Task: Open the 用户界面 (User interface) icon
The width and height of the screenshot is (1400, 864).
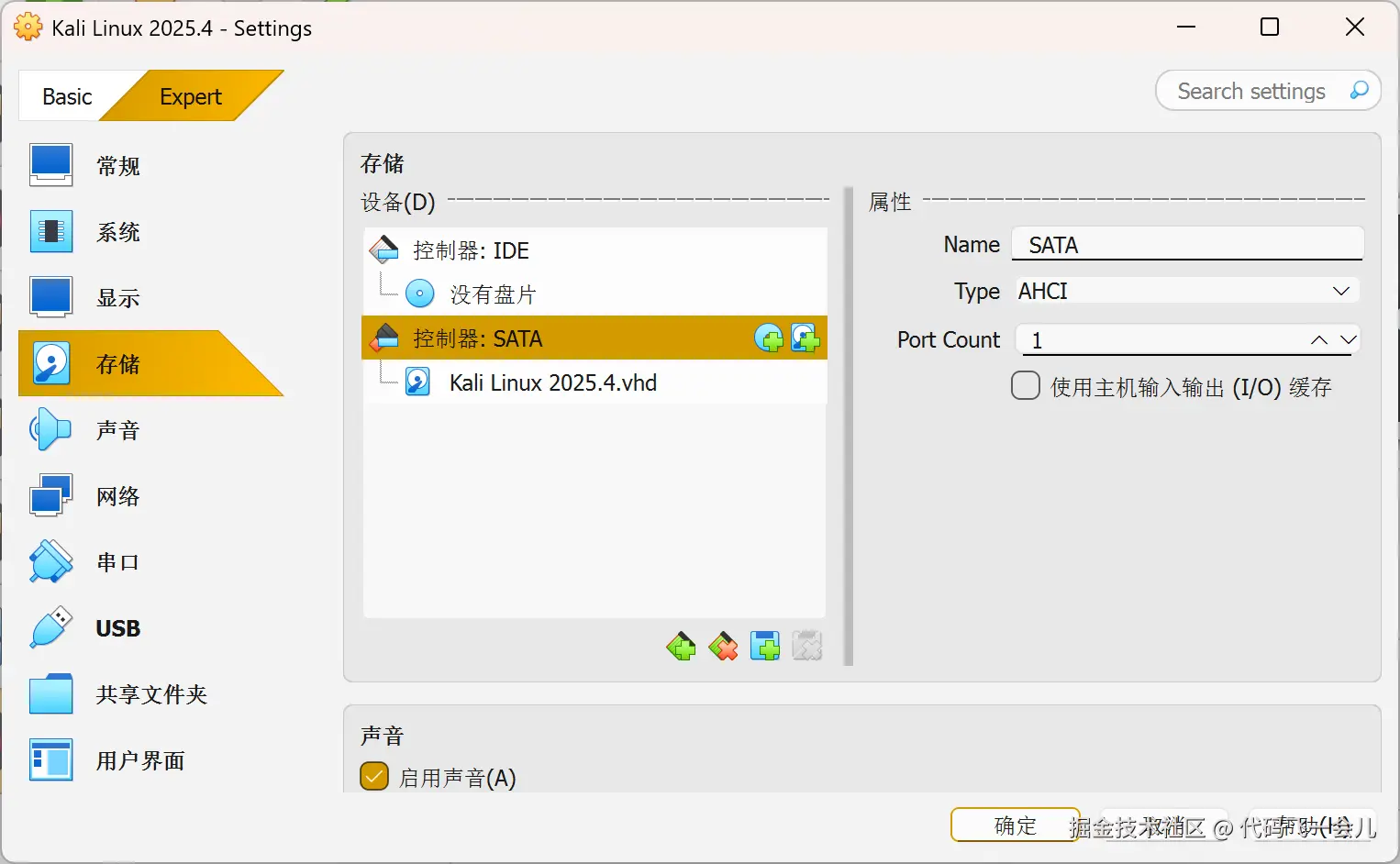Action: [50, 759]
